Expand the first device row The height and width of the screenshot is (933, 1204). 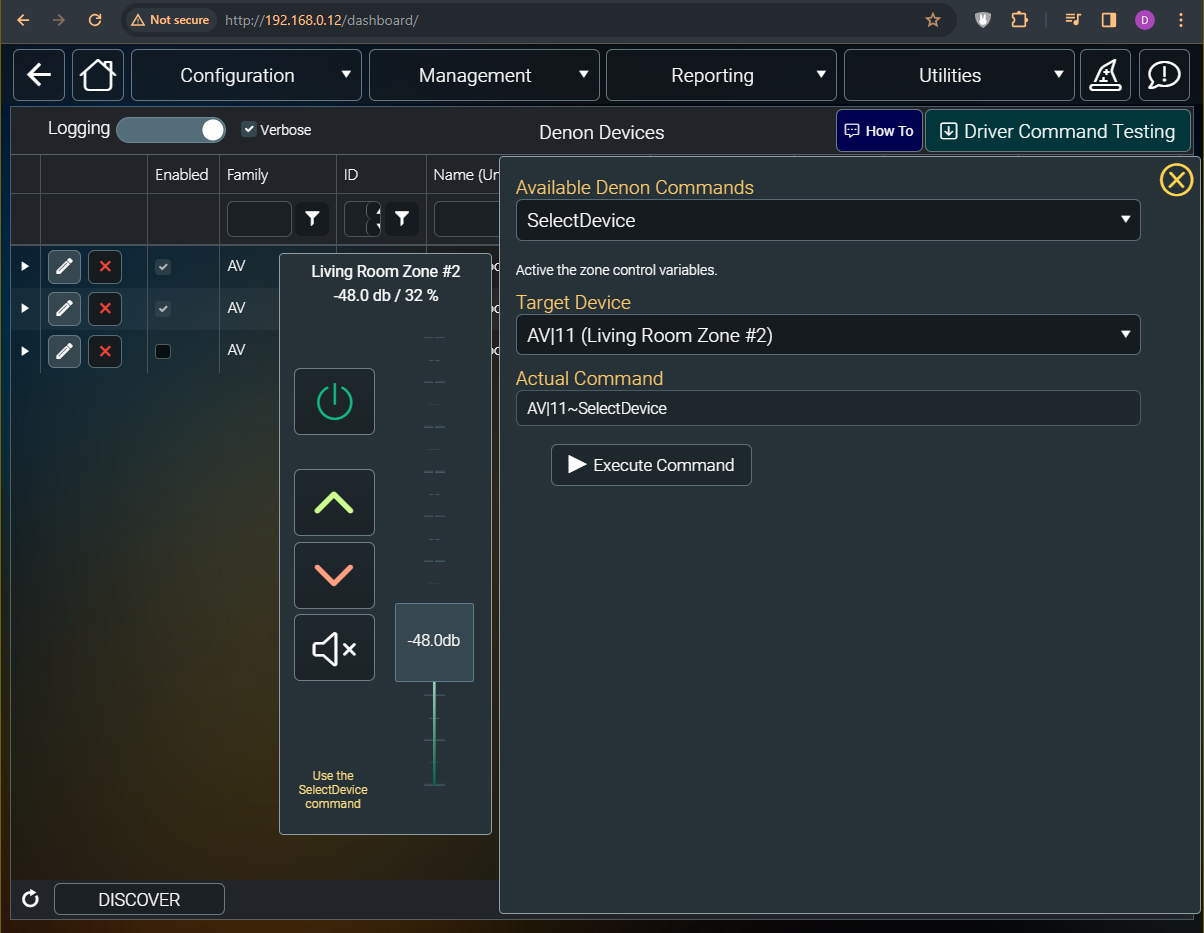[x=25, y=267]
